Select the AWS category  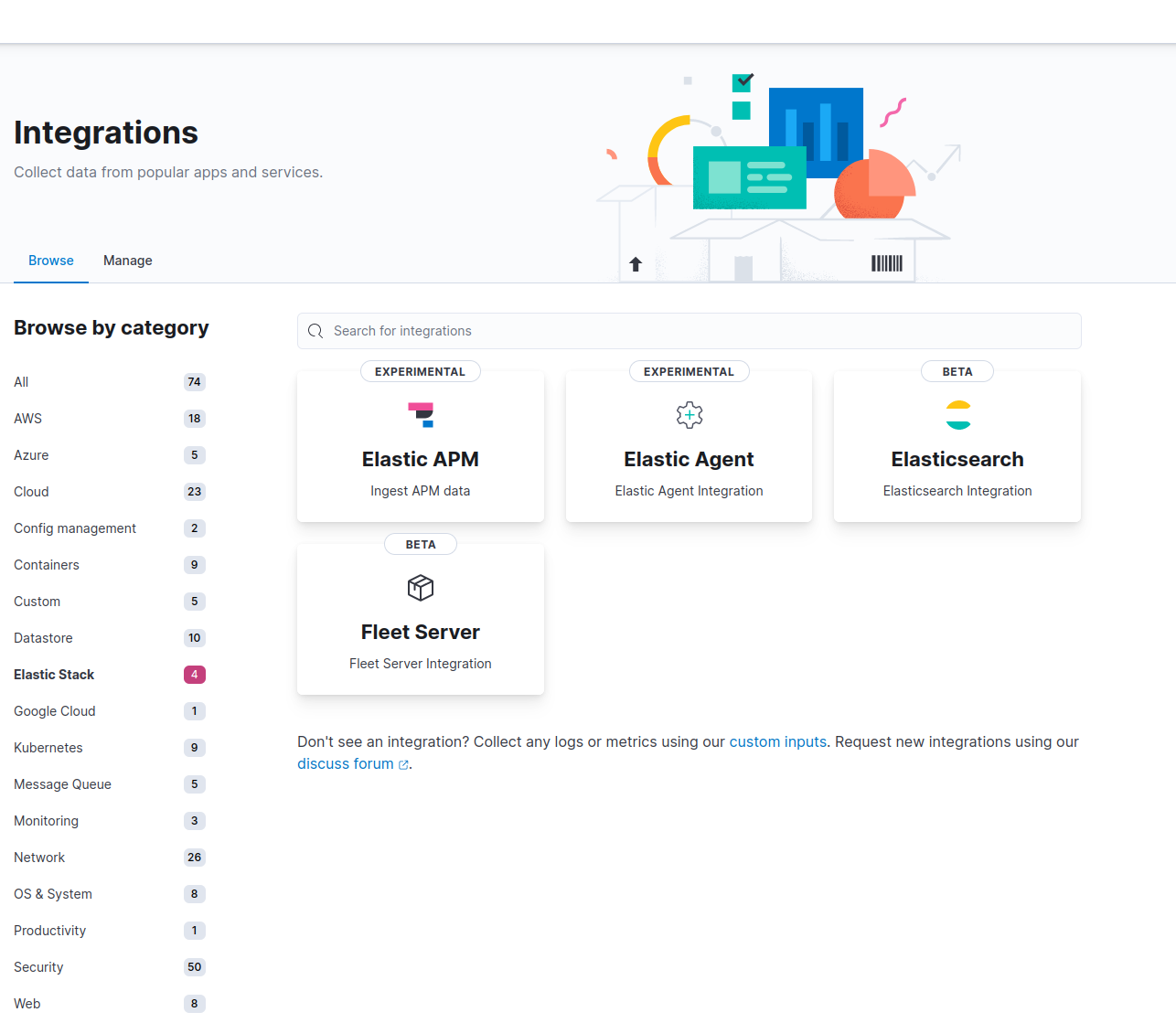[110, 419]
